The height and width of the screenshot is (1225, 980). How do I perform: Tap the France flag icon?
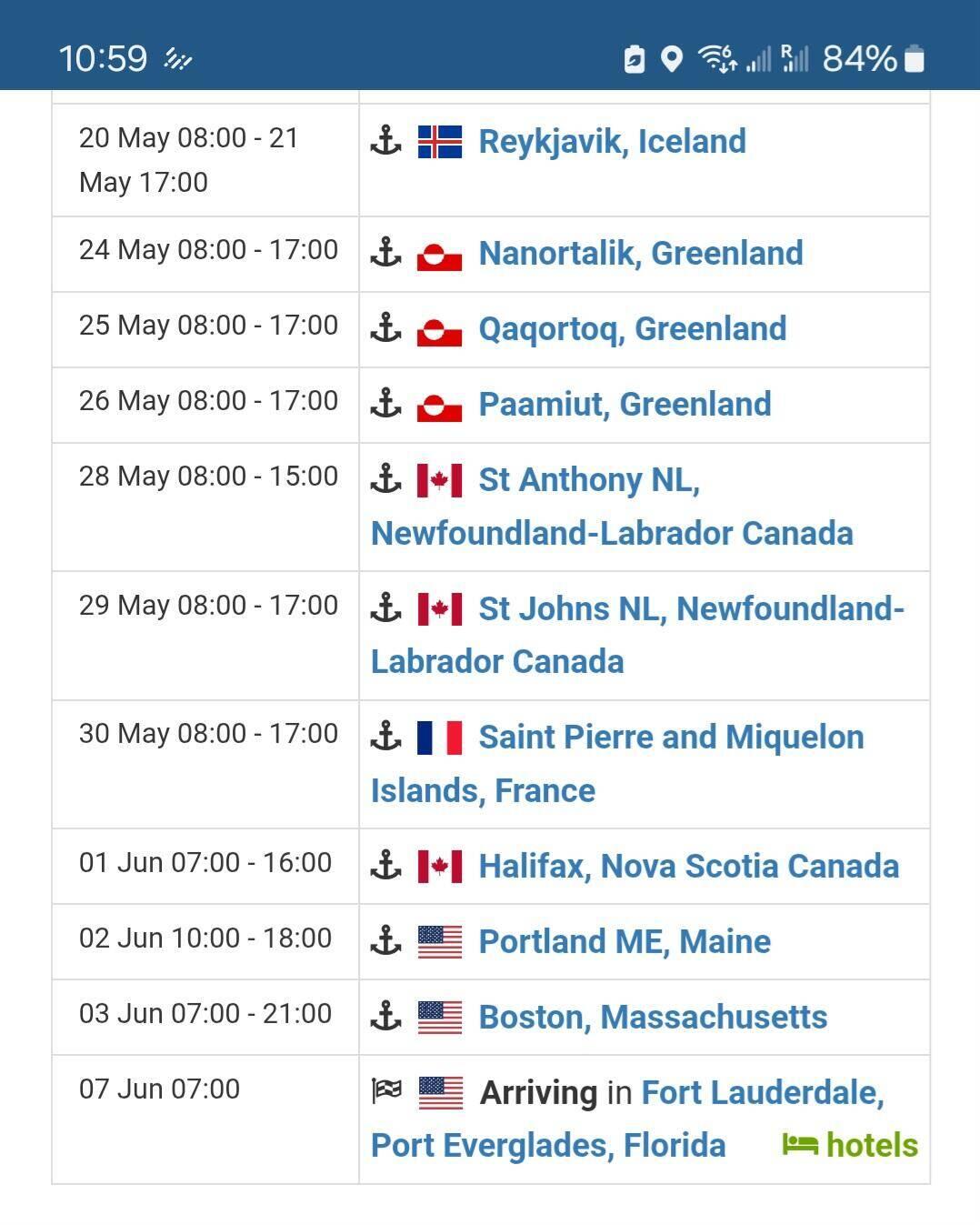coord(440,738)
